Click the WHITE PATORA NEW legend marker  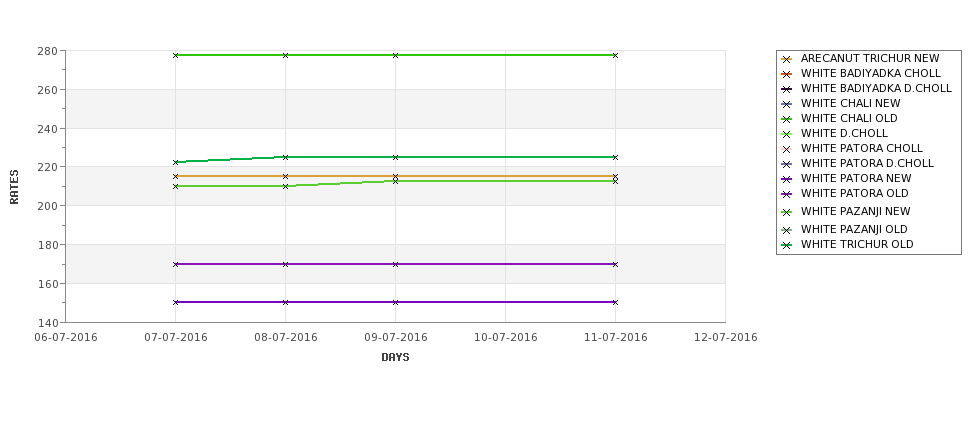click(787, 179)
